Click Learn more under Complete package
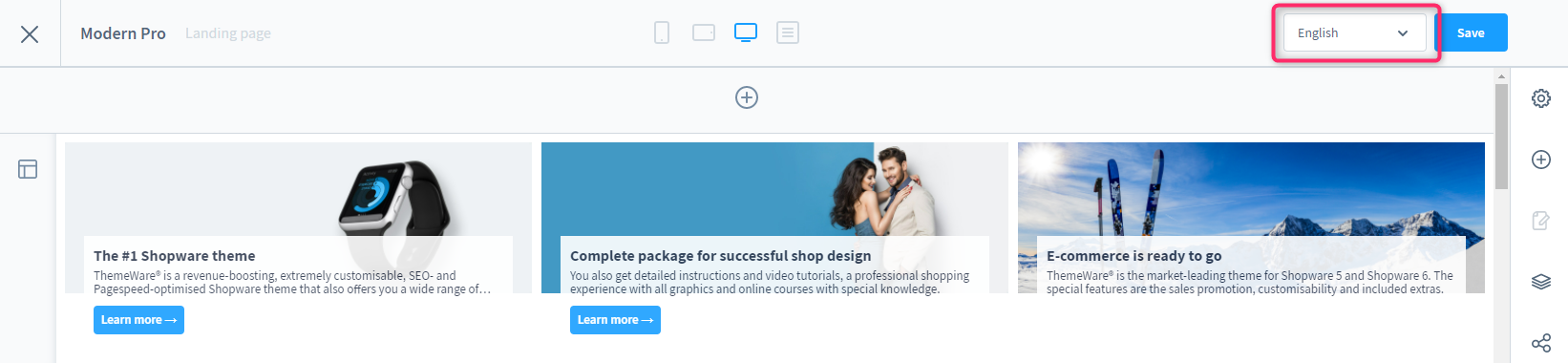Viewport: 1568px width, 363px height. [x=615, y=320]
